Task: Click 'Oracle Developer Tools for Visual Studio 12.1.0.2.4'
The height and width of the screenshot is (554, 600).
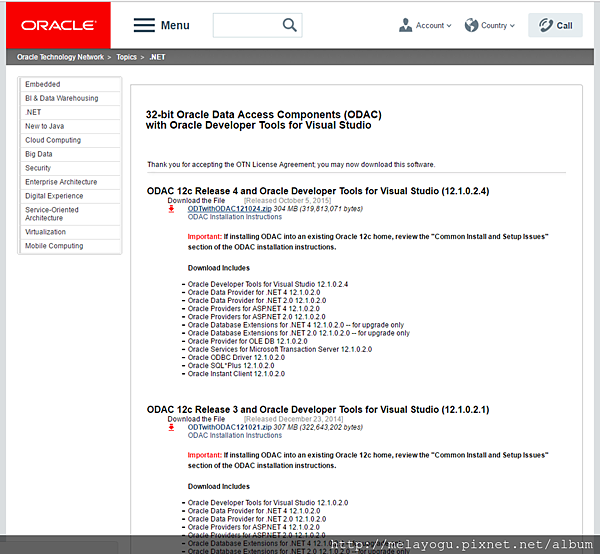Action: [x=268, y=284]
